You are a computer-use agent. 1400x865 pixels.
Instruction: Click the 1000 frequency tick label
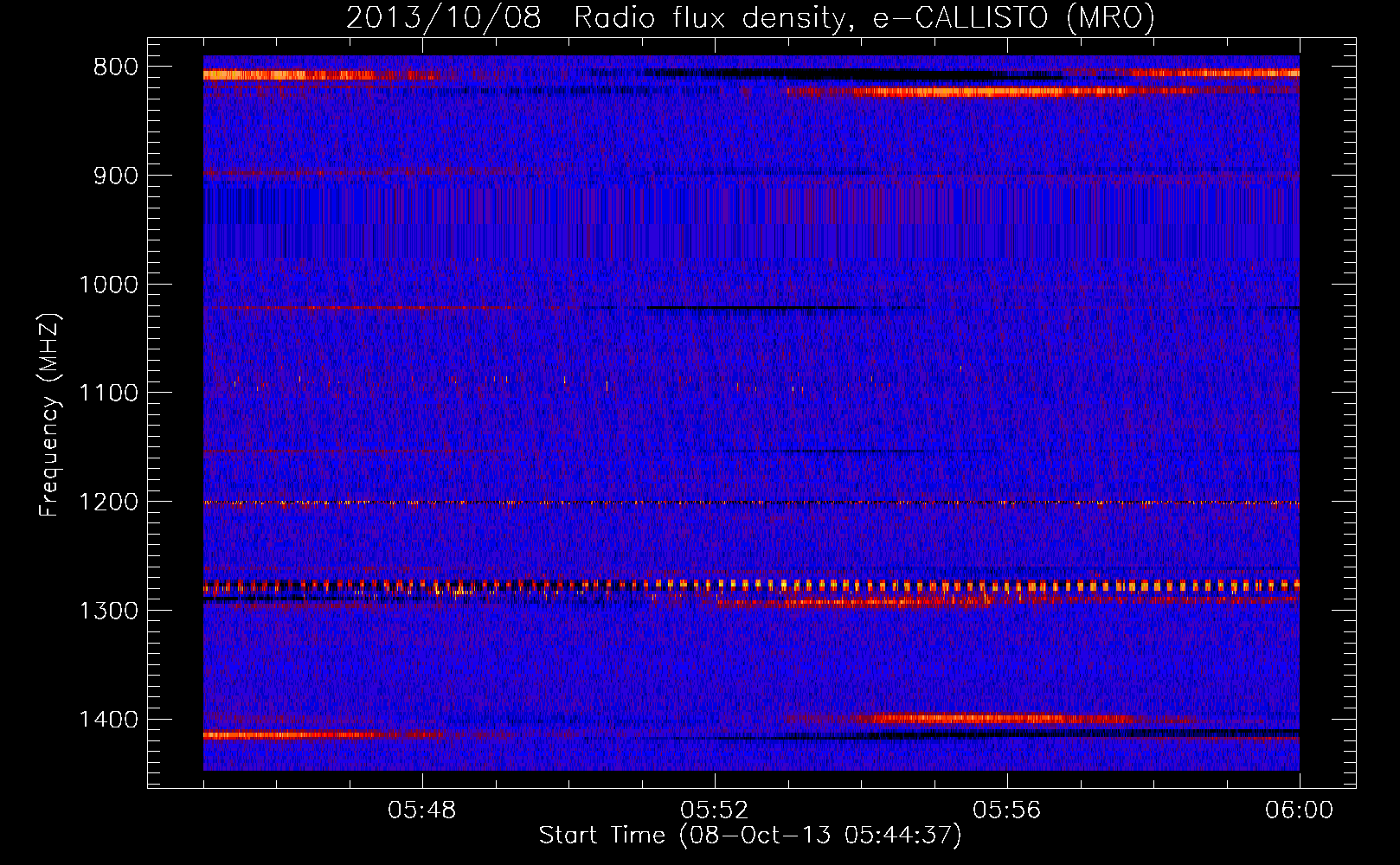[108, 285]
